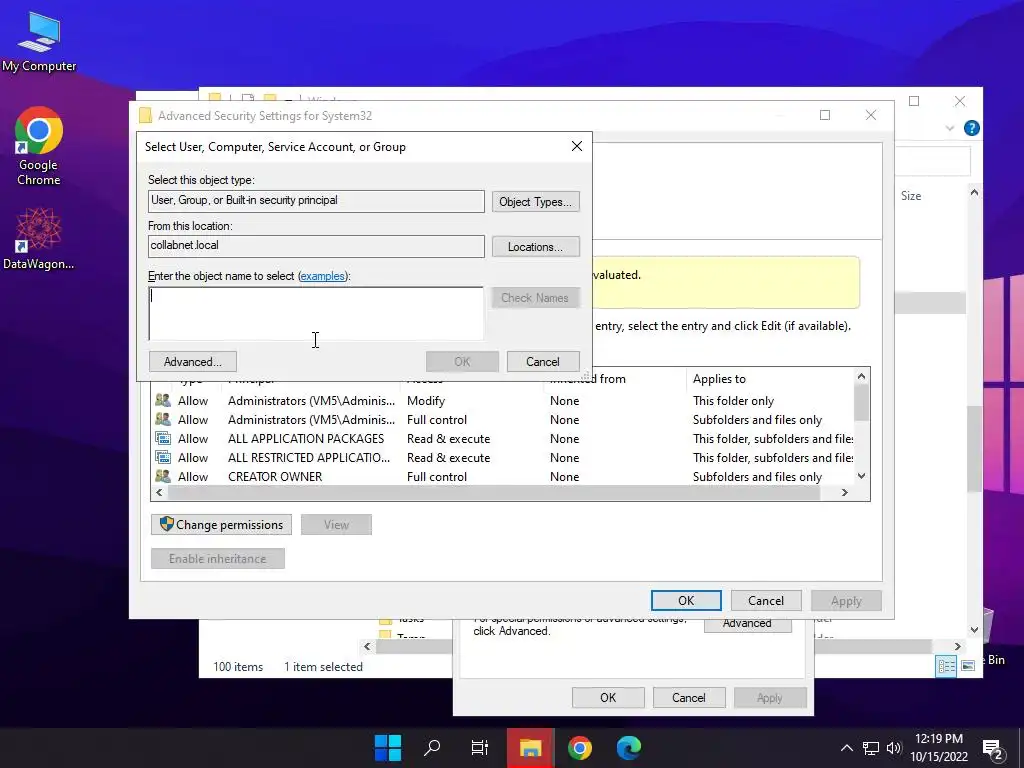The image size is (1024, 768).
Task: Click into the object name text box
Action: click(316, 313)
